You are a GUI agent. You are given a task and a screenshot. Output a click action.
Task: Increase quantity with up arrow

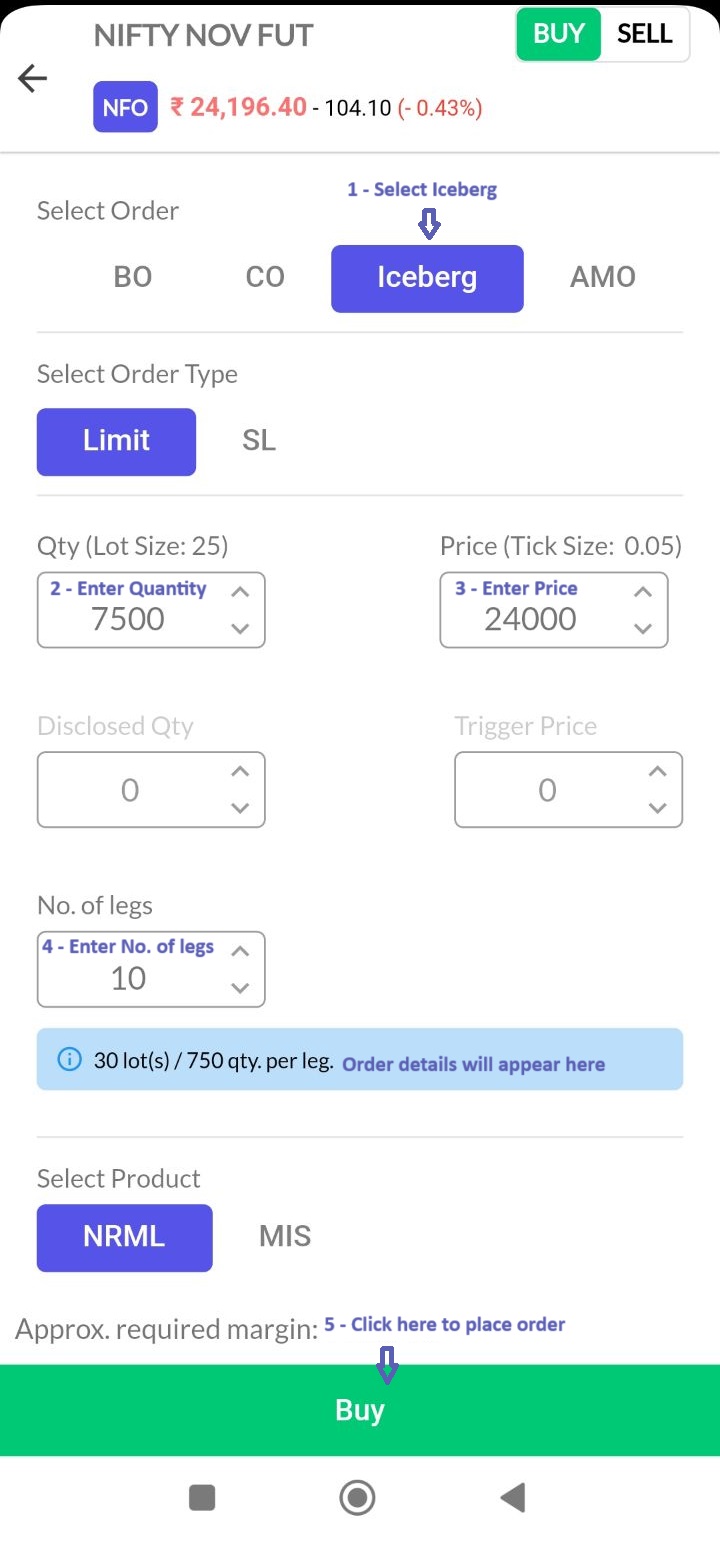[x=240, y=591]
